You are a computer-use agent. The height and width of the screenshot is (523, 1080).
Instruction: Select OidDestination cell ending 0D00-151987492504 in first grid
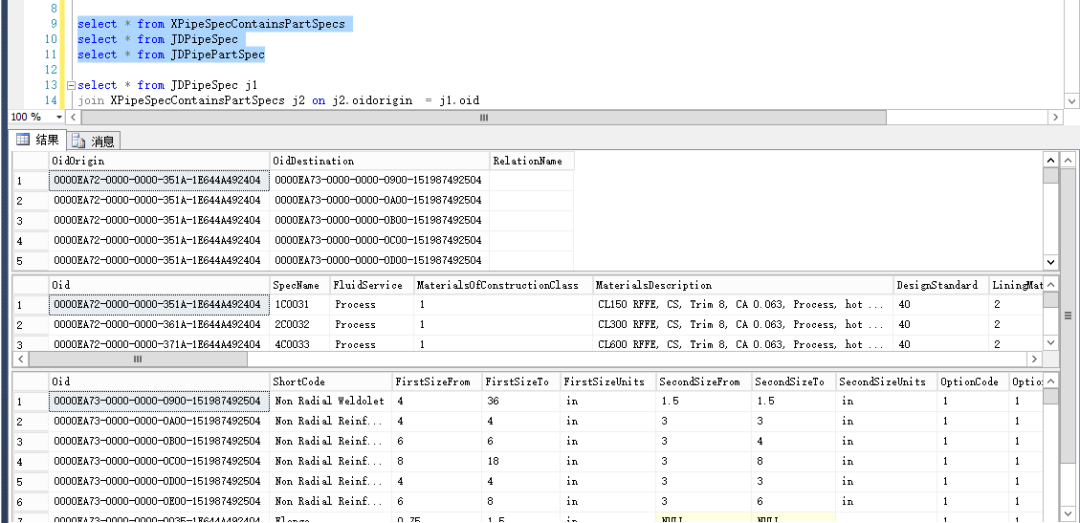tap(380, 260)
